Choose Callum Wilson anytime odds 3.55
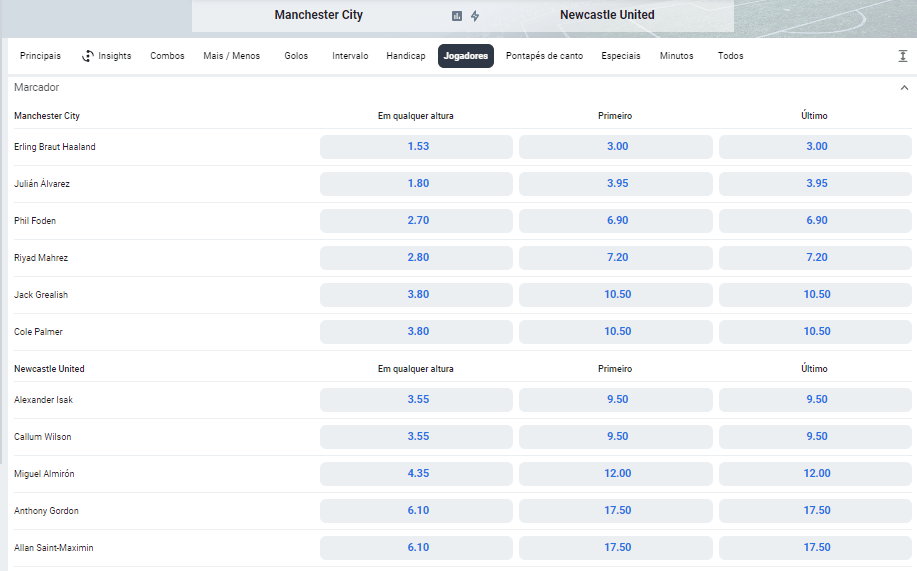The height and width of the screenshot is (571, 917). point(416,436)
